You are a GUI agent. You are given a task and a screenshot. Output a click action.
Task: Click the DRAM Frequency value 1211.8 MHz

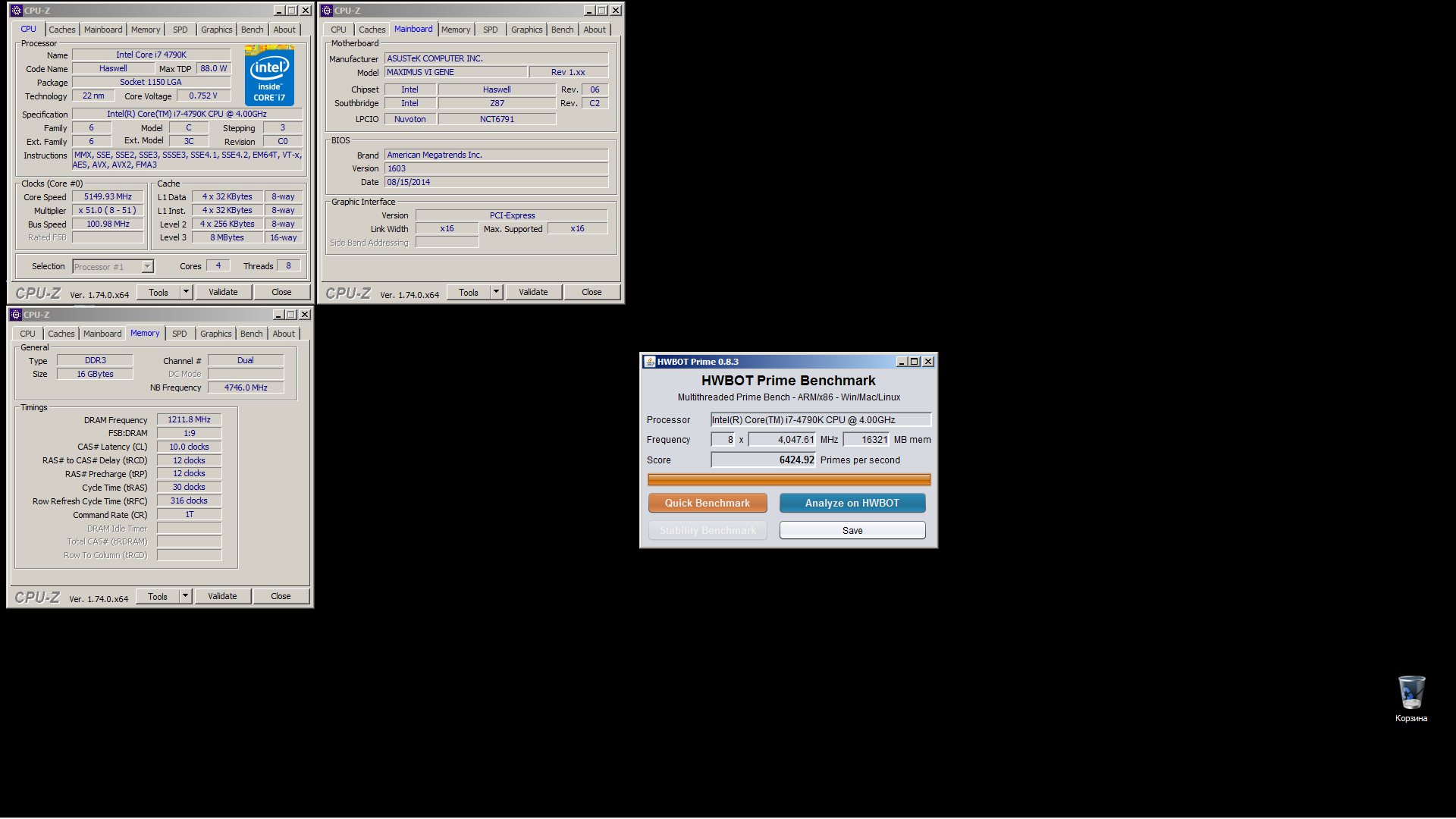click(x=190, y=419)
